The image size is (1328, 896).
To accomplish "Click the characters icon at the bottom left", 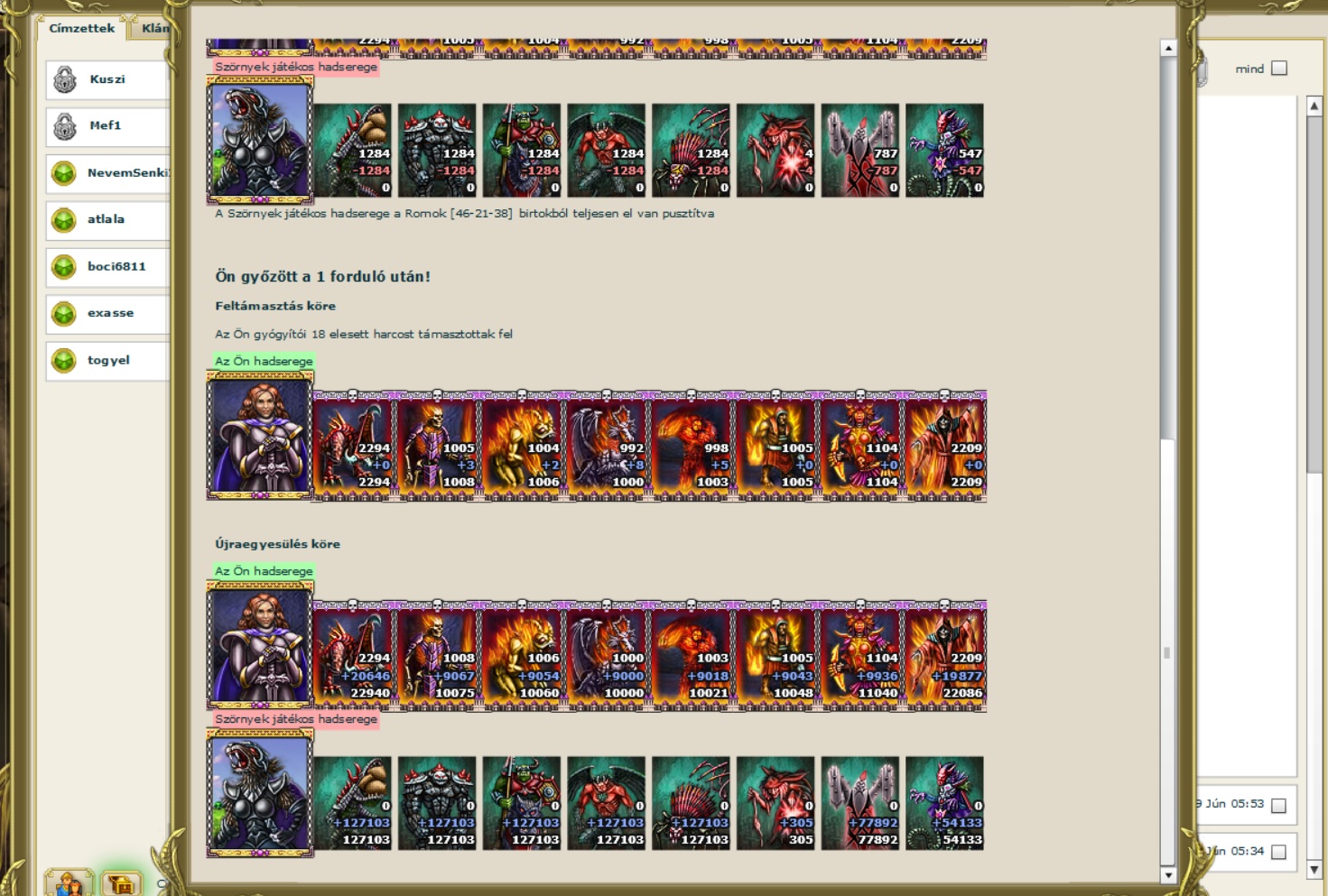I will (69, 883).
